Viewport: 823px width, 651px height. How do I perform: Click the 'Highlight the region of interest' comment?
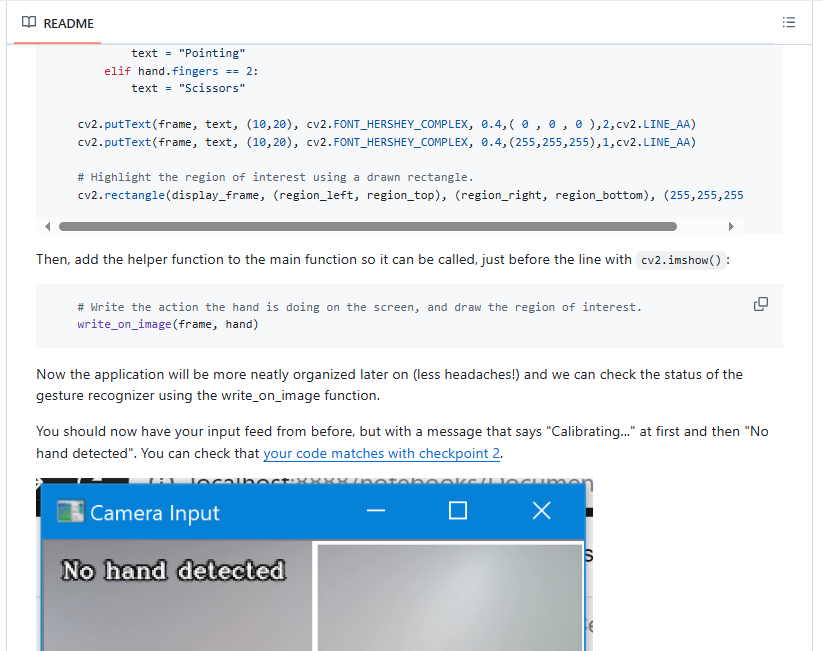[x=276, y=177]
